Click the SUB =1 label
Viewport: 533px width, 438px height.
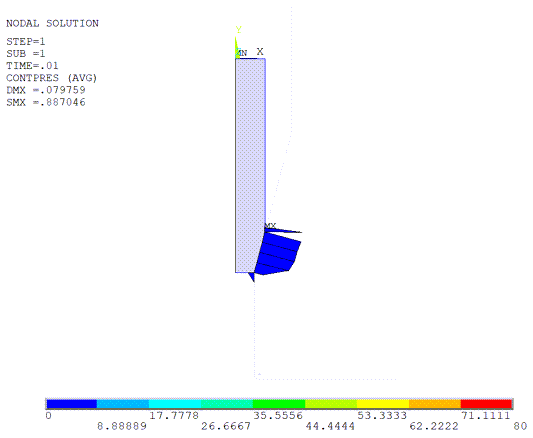pos(25,54)
